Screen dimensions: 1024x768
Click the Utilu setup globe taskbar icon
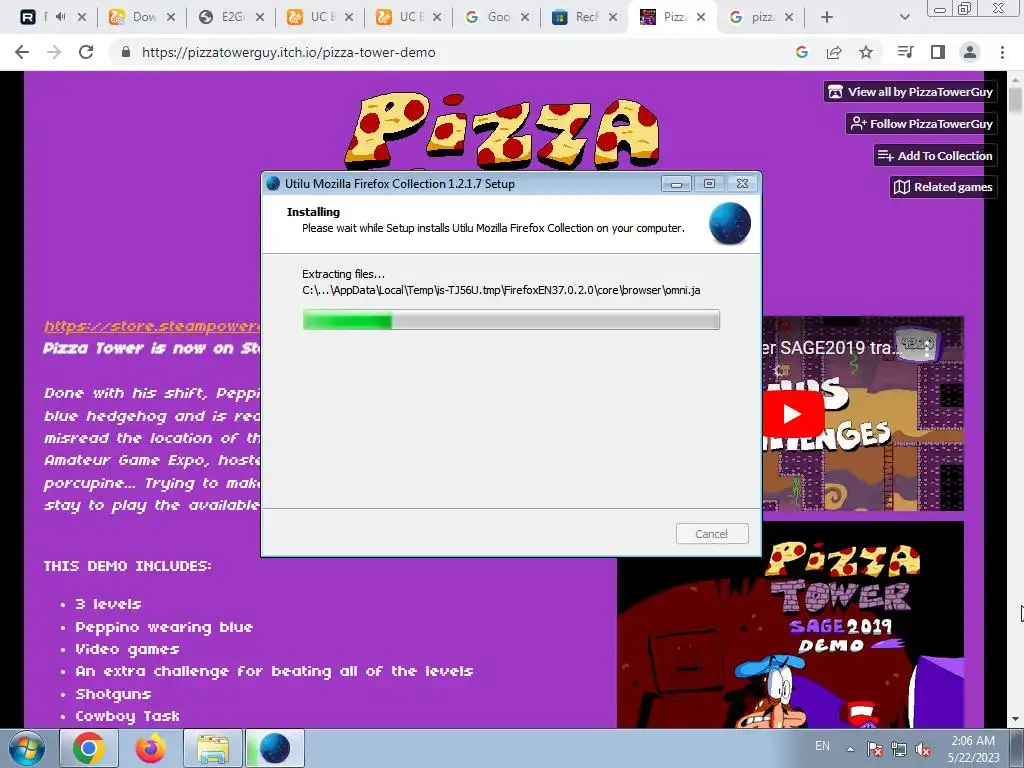click(274, 748)
